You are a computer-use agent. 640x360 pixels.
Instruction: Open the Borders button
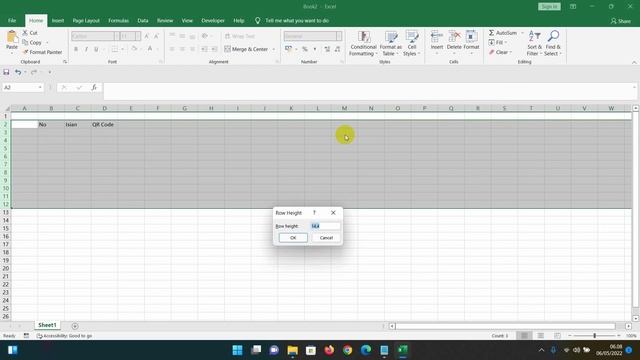[x=115, y=49]
